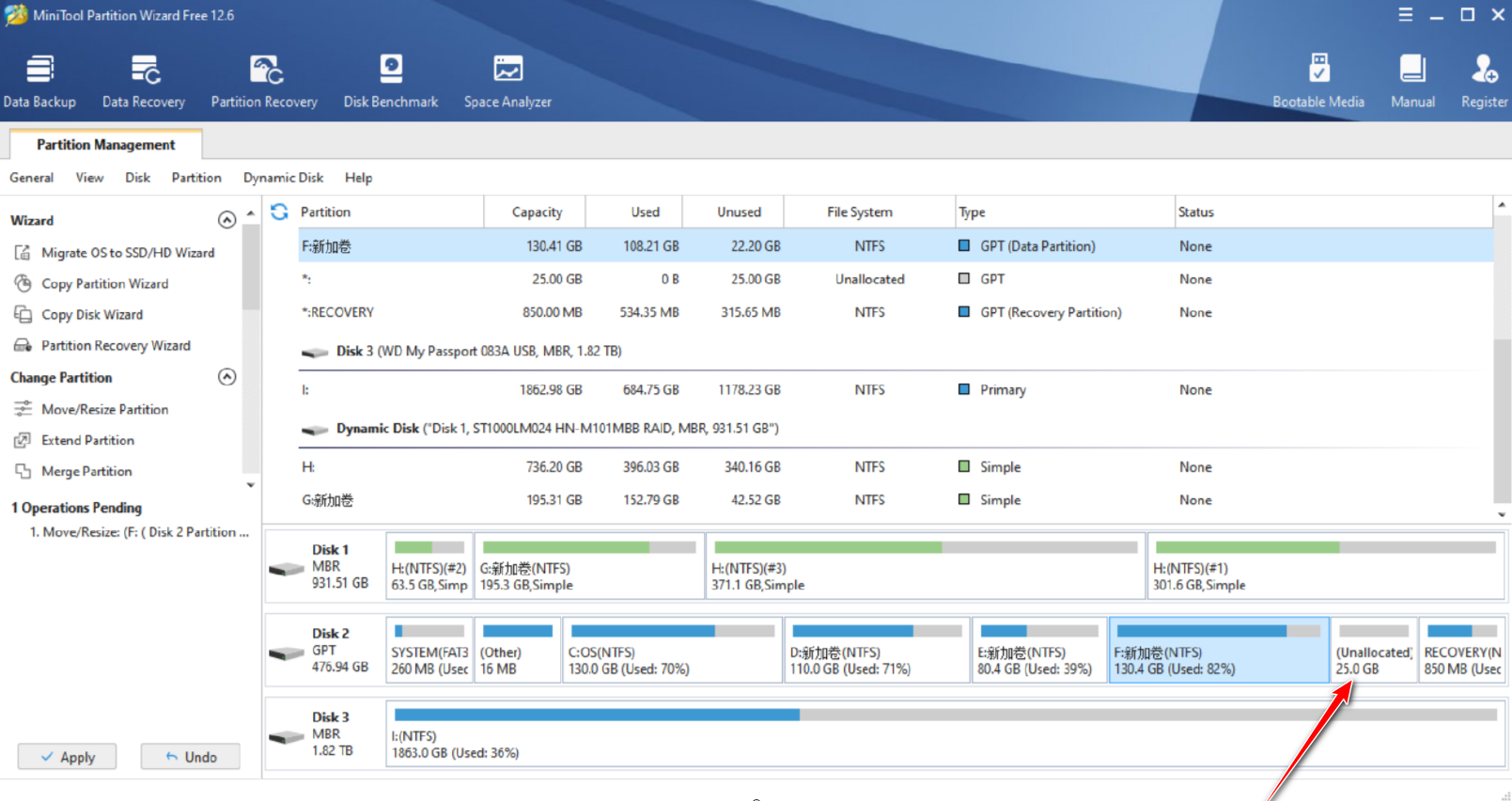Select E:新加卷 80.4 GB block
This screenshot has width=1512, height=801.
tap(1038, 650)
